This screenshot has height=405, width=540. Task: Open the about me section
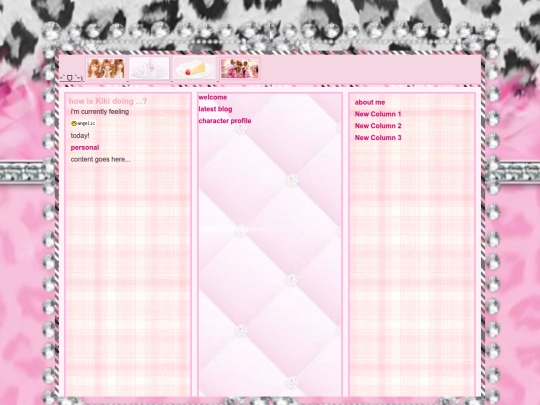[x=370, y=102]
